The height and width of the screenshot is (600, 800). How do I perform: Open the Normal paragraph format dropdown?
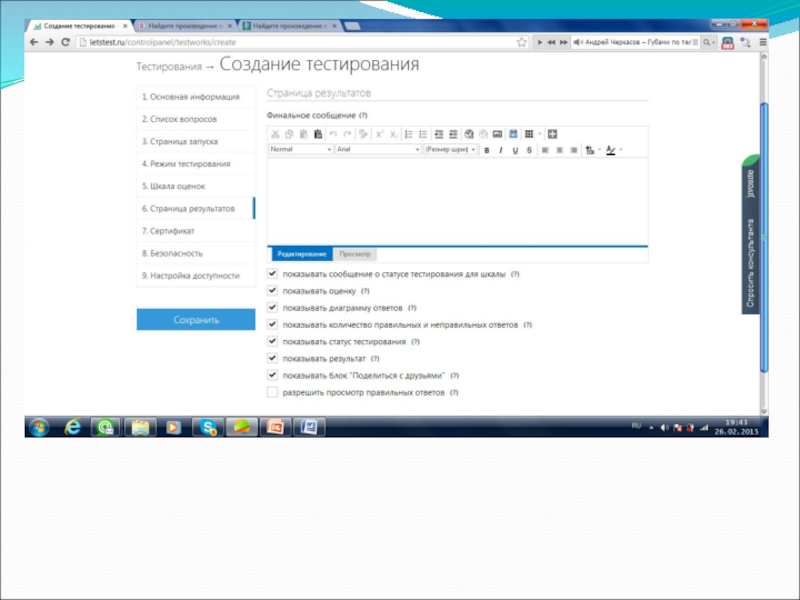click(x=301, y=149)
